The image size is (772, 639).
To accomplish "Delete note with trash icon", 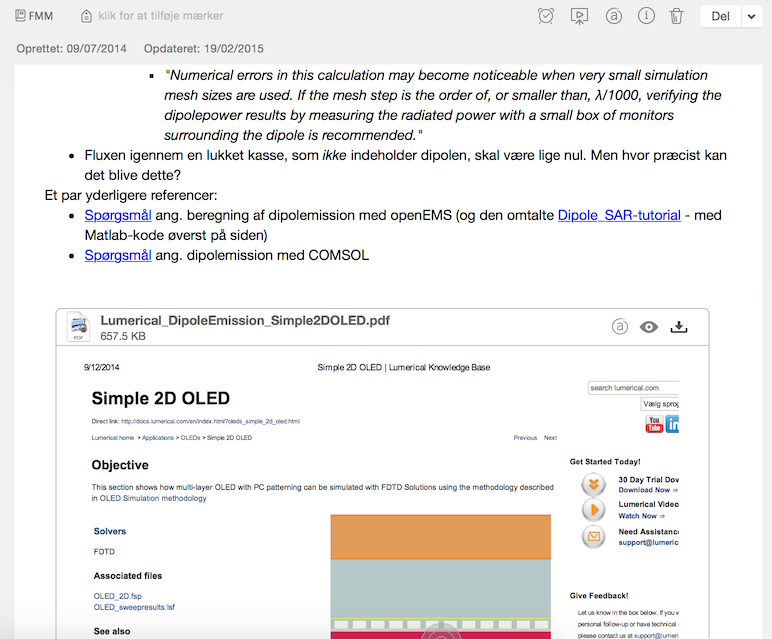I will (x=676, y=16).
